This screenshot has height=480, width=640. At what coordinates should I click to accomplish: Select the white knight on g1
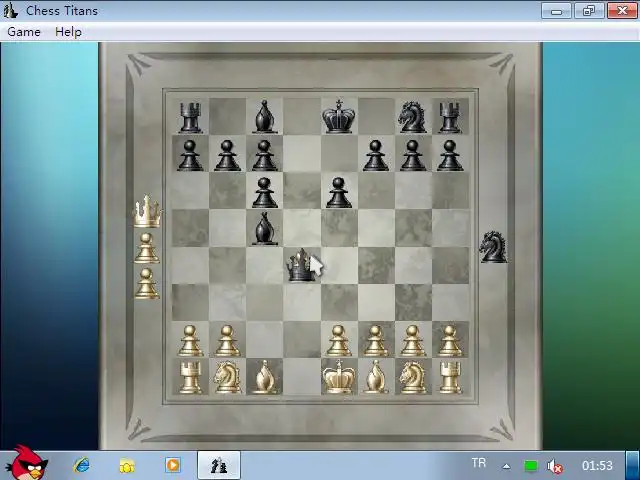coord(412,378)
